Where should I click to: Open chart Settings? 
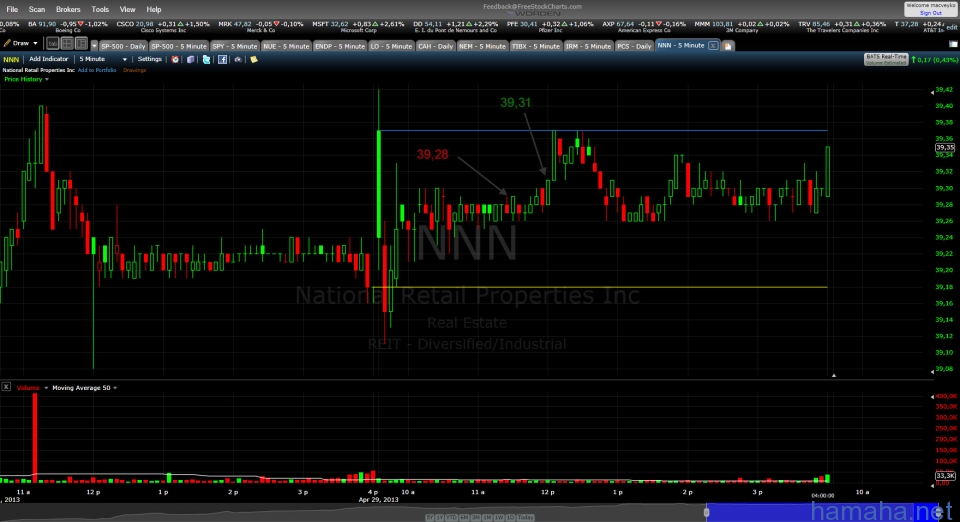click(149, 59)
